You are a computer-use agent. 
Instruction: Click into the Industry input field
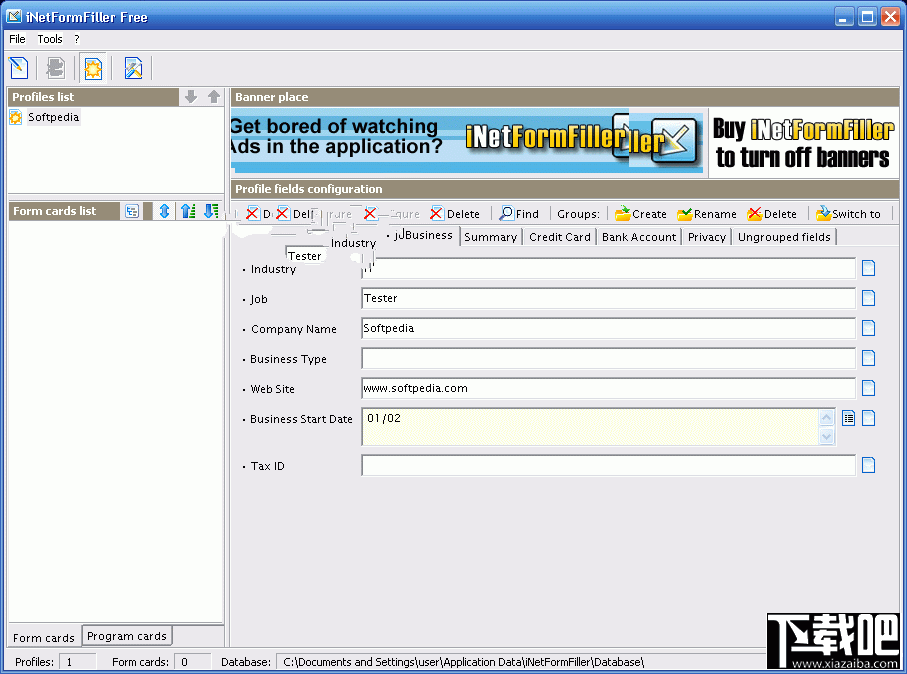[608, 268]
